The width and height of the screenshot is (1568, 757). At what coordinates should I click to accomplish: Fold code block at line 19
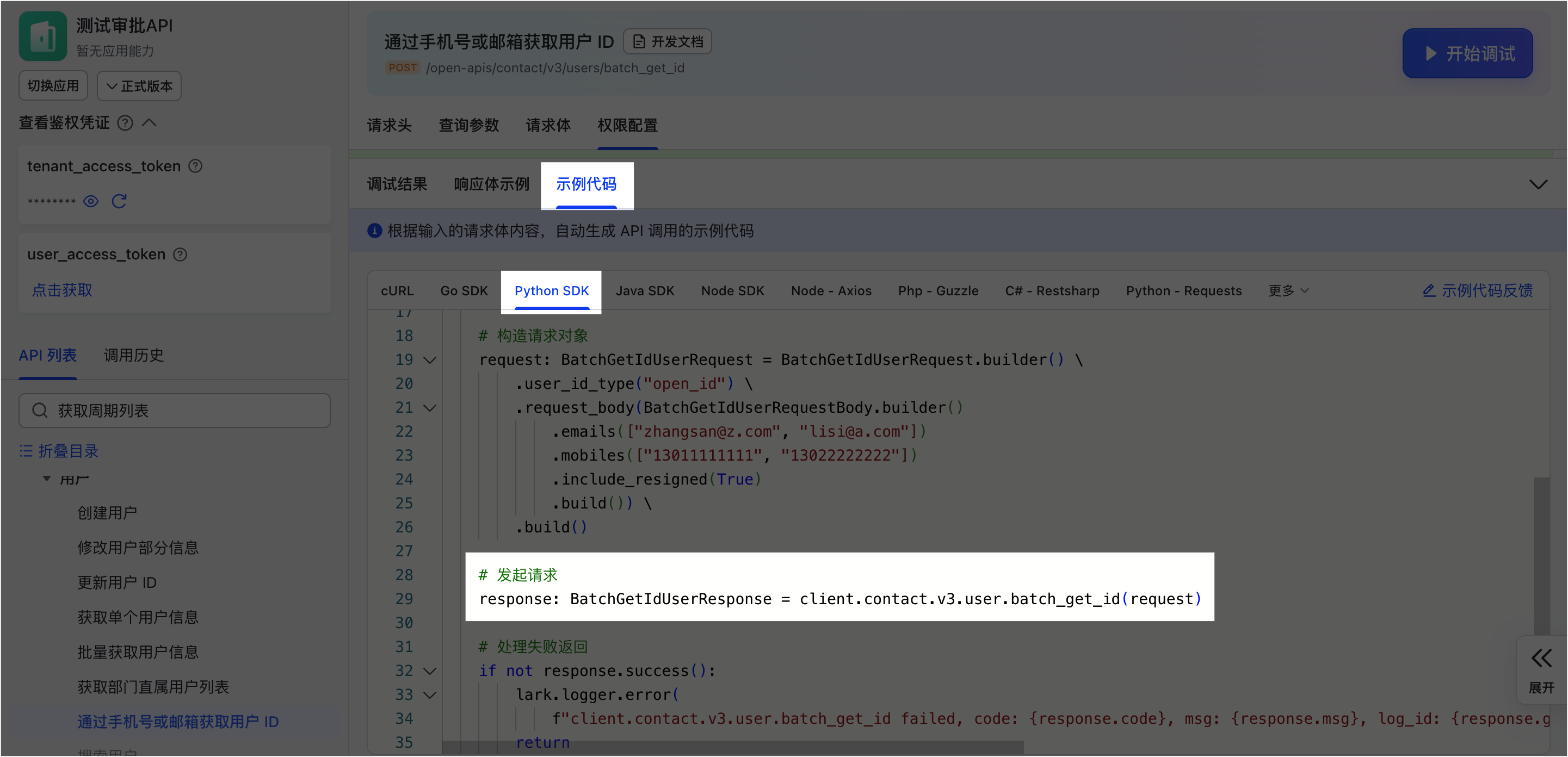430,360
